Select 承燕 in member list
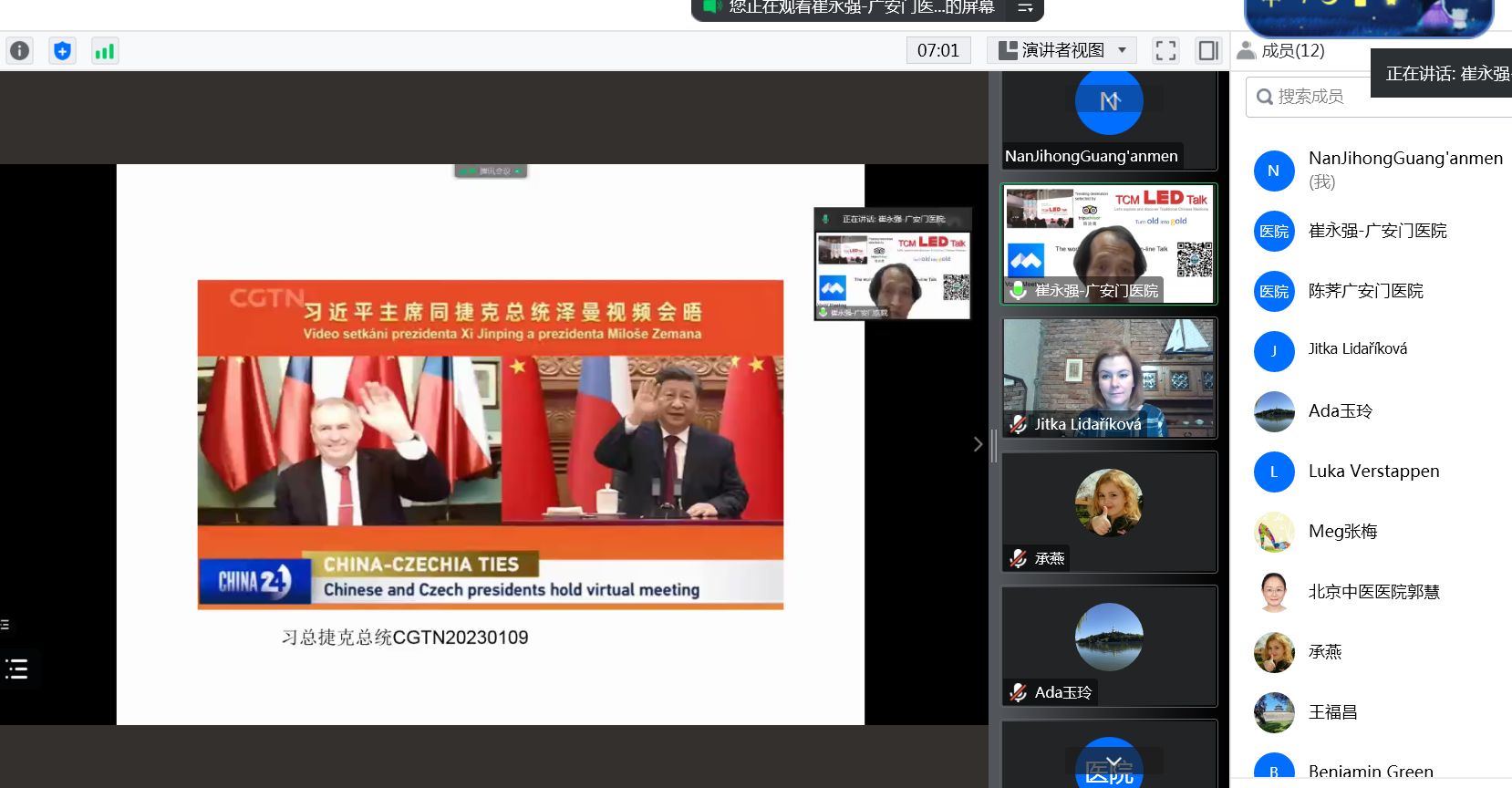The height and width of the screenshot is (788, 1512). click(1377, 652)
